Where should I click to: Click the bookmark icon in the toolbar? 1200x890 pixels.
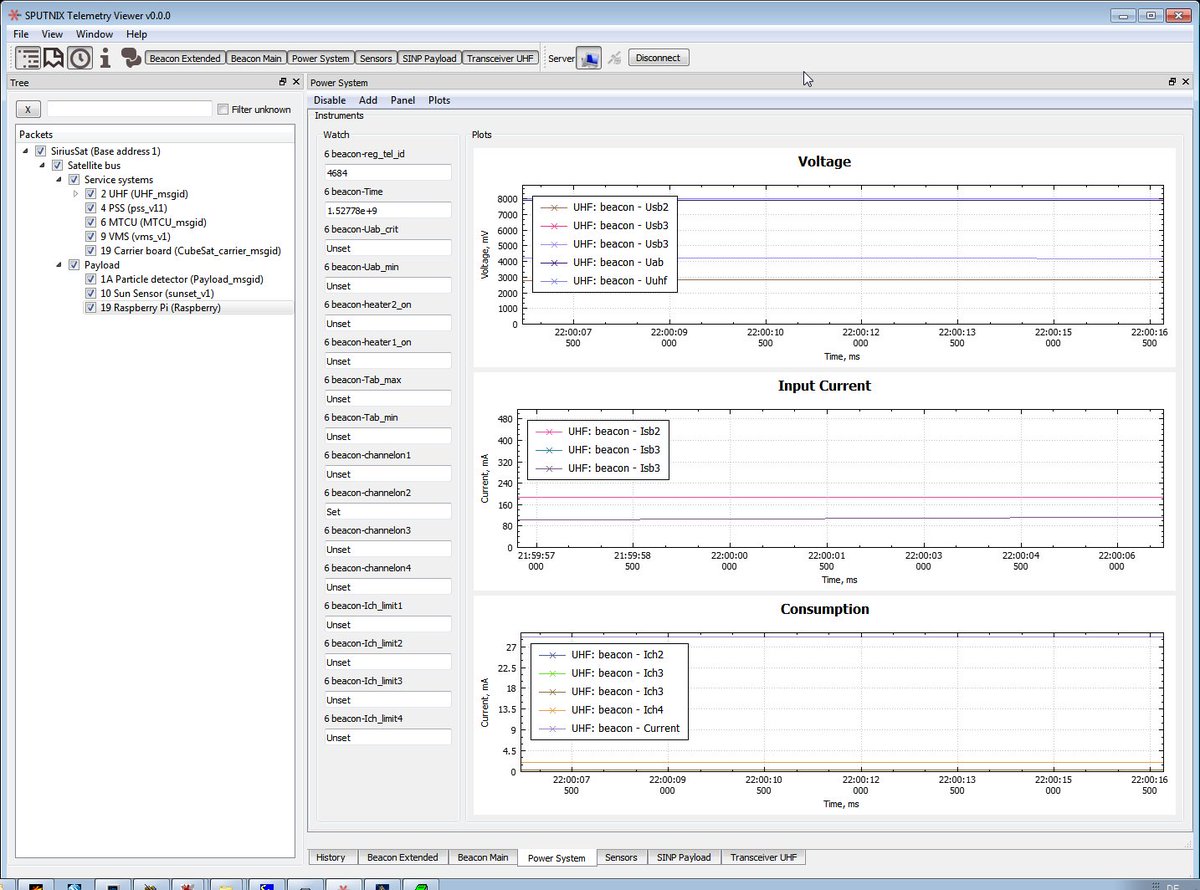[54, 58]
